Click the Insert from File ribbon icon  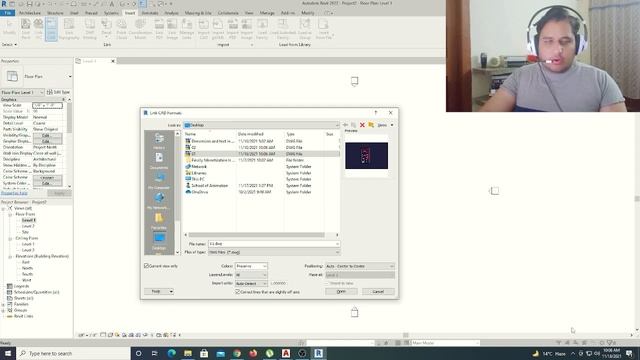pyautogui.click(x=324, y=29)
